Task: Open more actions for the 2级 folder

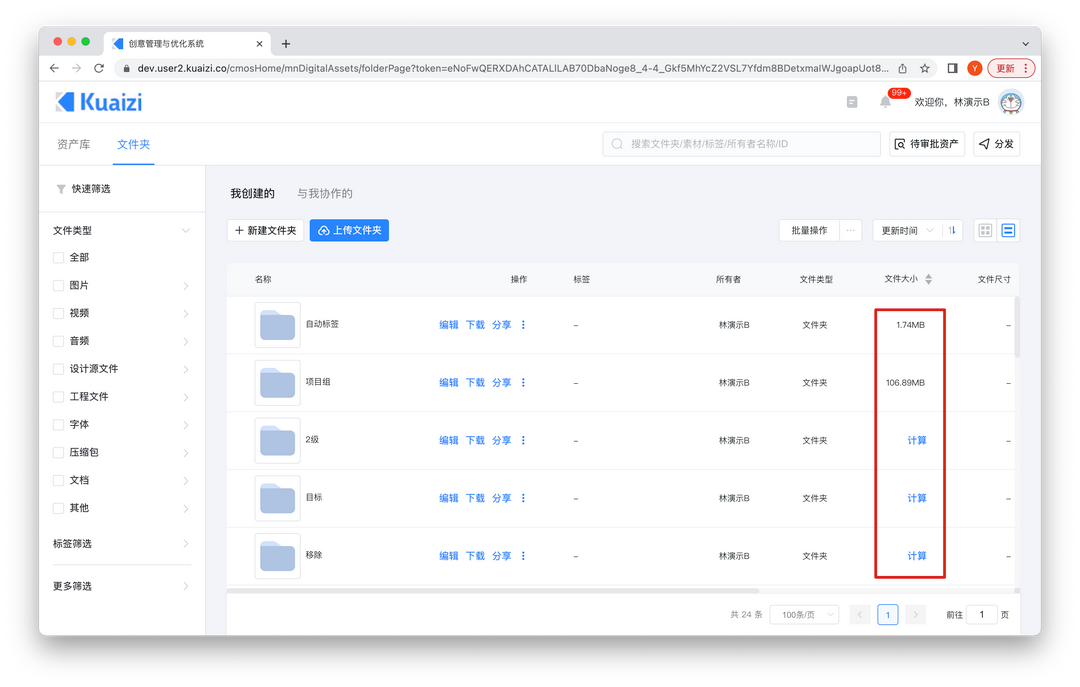Action: 523,440
